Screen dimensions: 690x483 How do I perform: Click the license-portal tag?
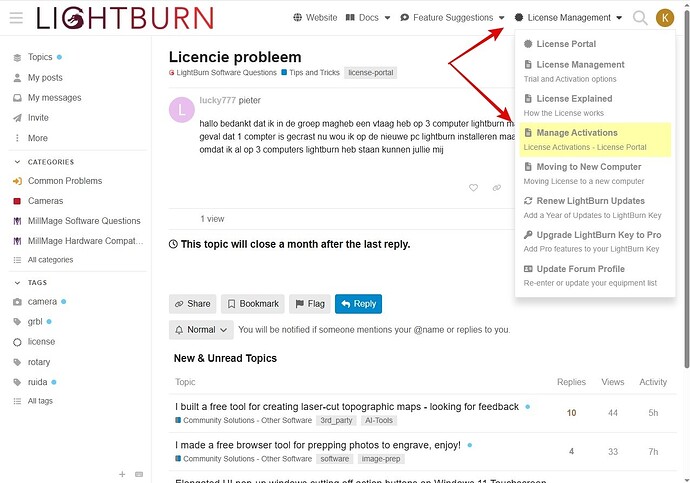371,73
